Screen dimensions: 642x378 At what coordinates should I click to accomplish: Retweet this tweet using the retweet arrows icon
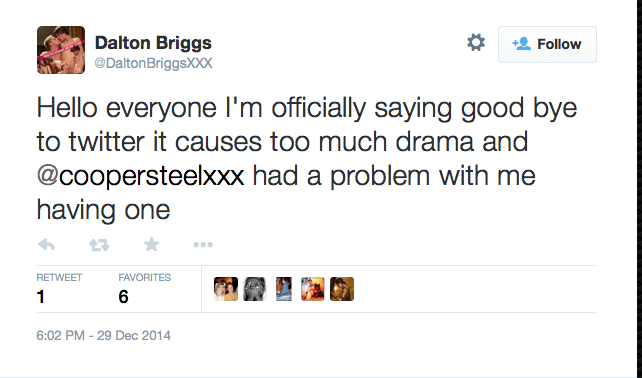point(99,245)
